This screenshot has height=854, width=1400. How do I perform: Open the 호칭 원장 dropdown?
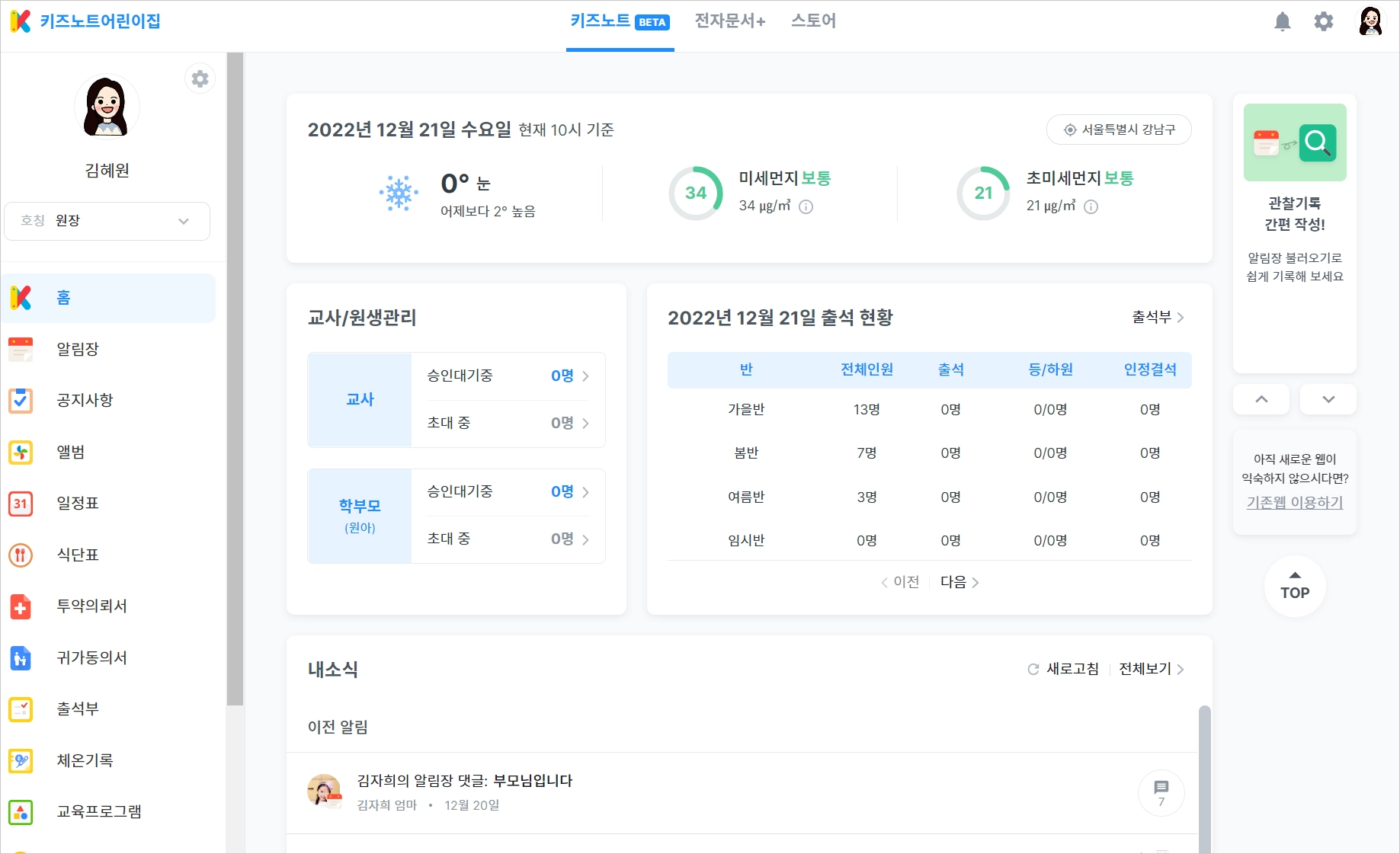point(107,221)
